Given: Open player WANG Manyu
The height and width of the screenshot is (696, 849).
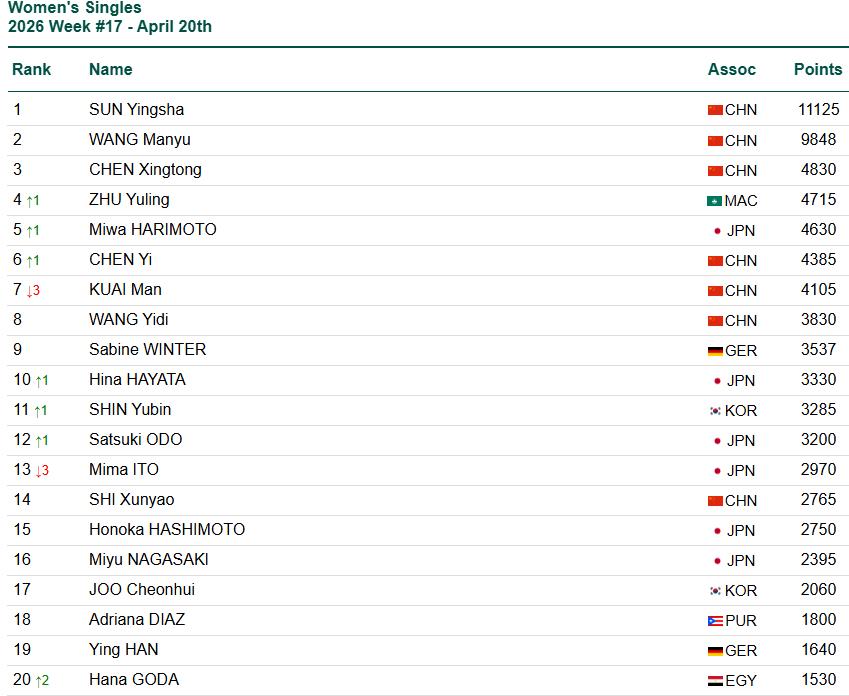Looking at the screenshot, I should coord(139,139).
